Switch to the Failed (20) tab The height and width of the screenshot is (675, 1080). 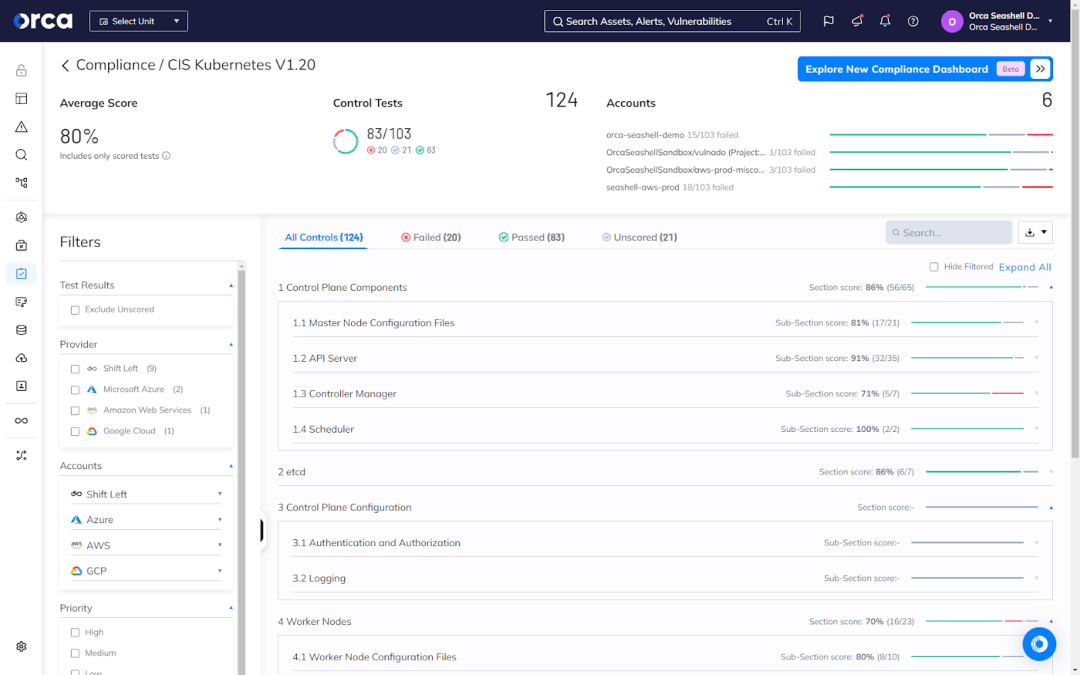pyautogui.click(x=430, y=237)
